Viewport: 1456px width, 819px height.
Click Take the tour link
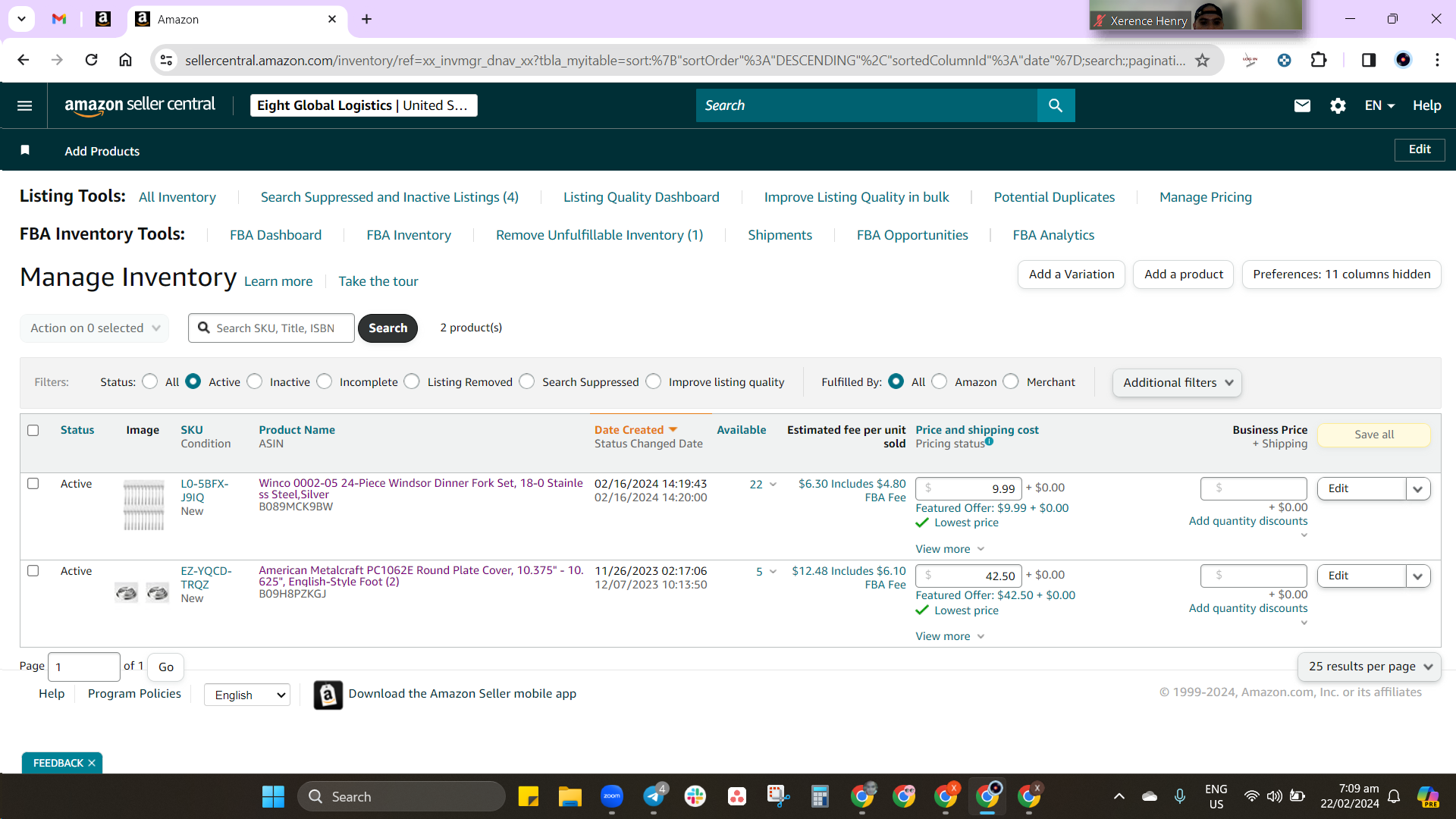tap(378, 281)
